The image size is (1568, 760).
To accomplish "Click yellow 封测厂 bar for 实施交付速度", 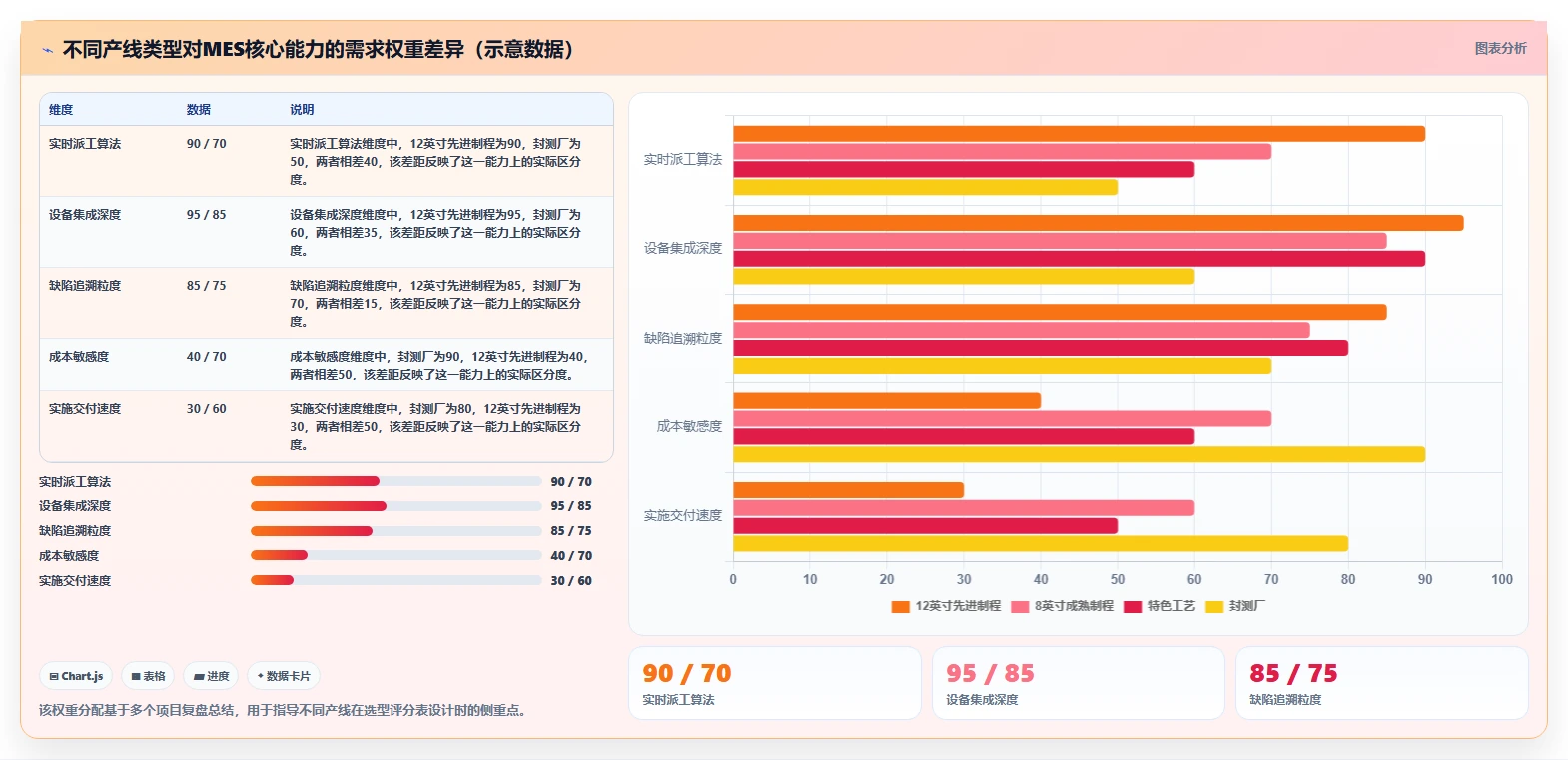I will [x=1040, y=544].
